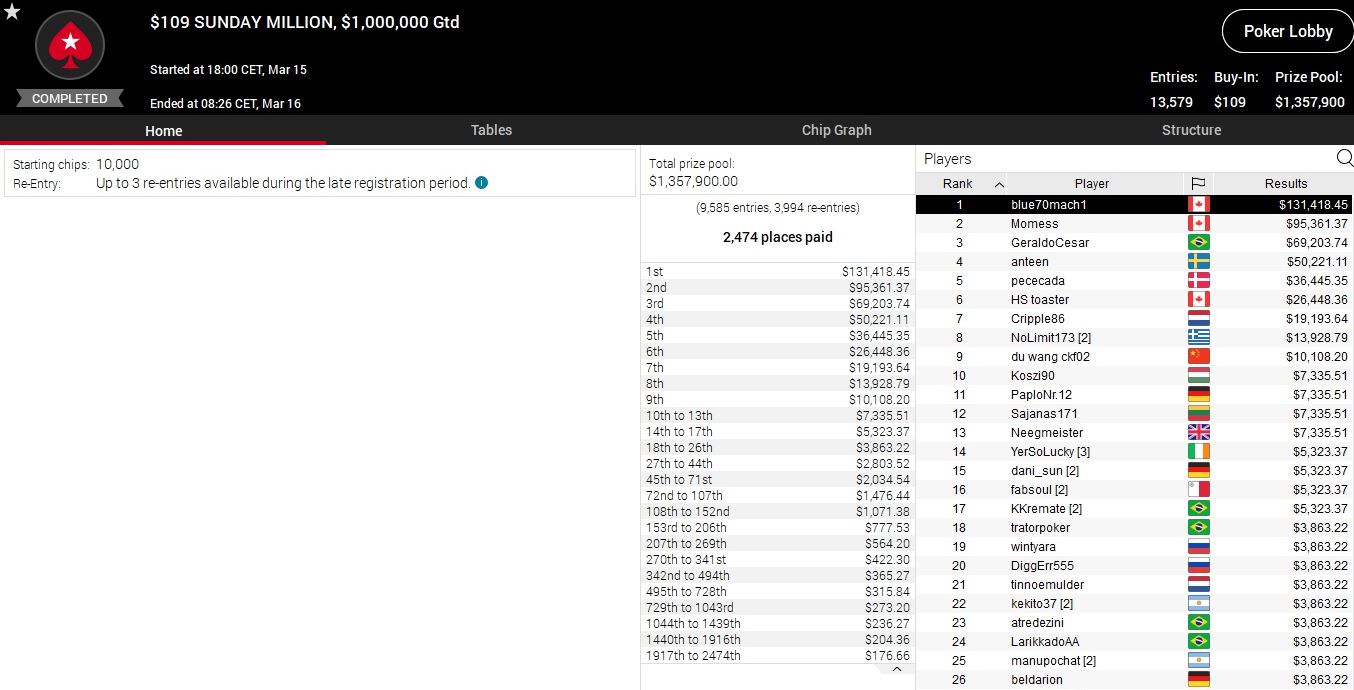Select the Home tab
1354x690 pixels.
pos(163,131)
